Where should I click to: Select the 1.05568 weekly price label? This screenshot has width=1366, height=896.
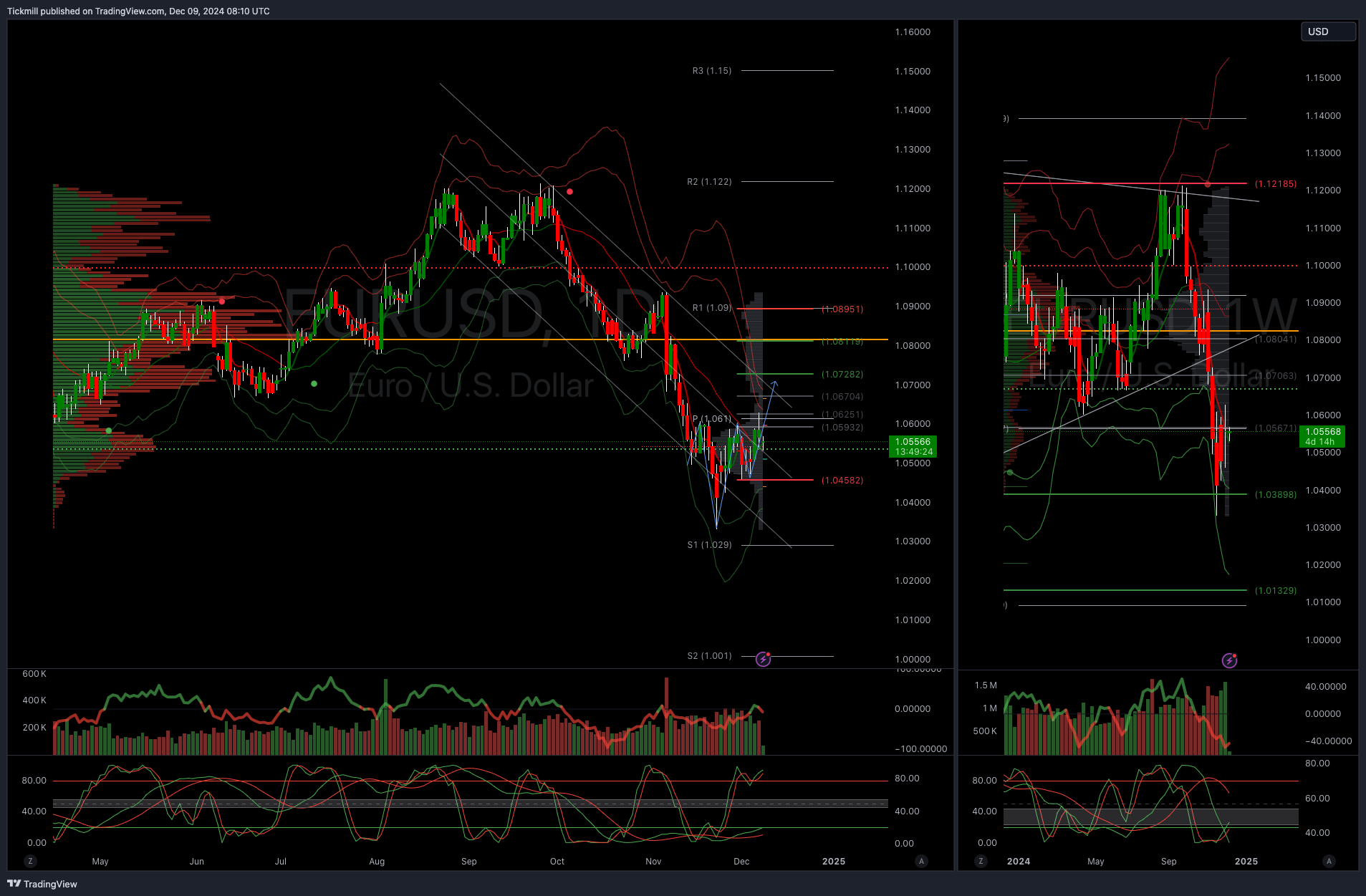[1322, 436]
